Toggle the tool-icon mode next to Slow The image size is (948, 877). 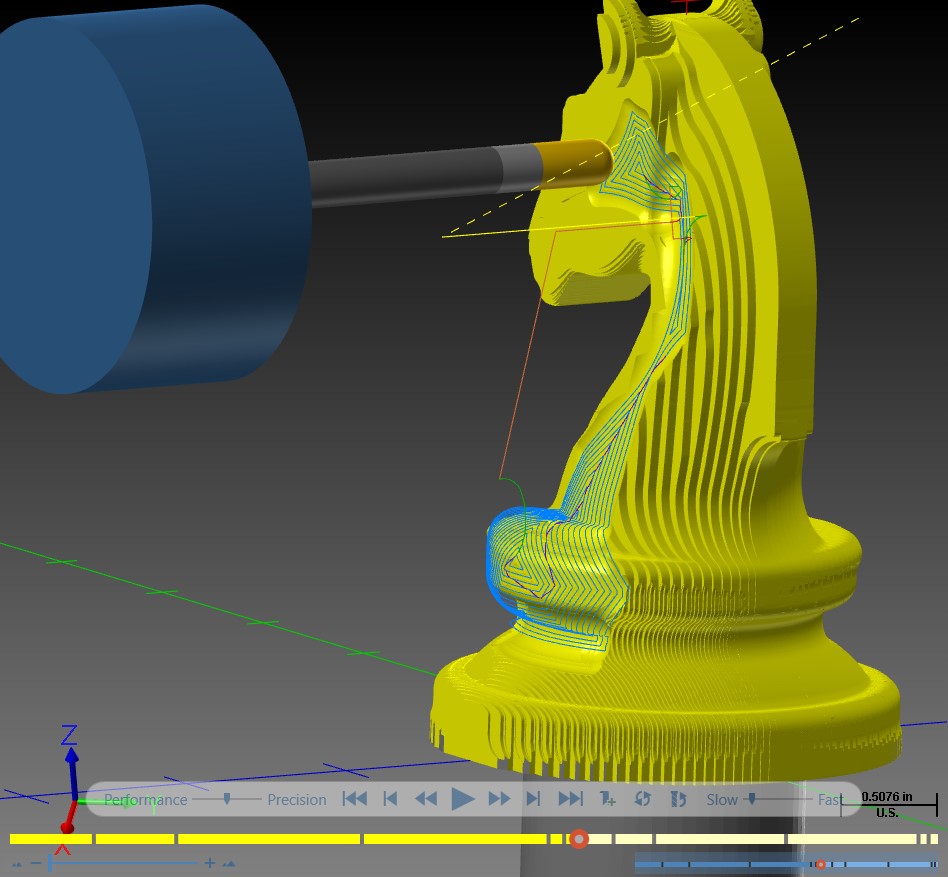[x=678, y=799]
